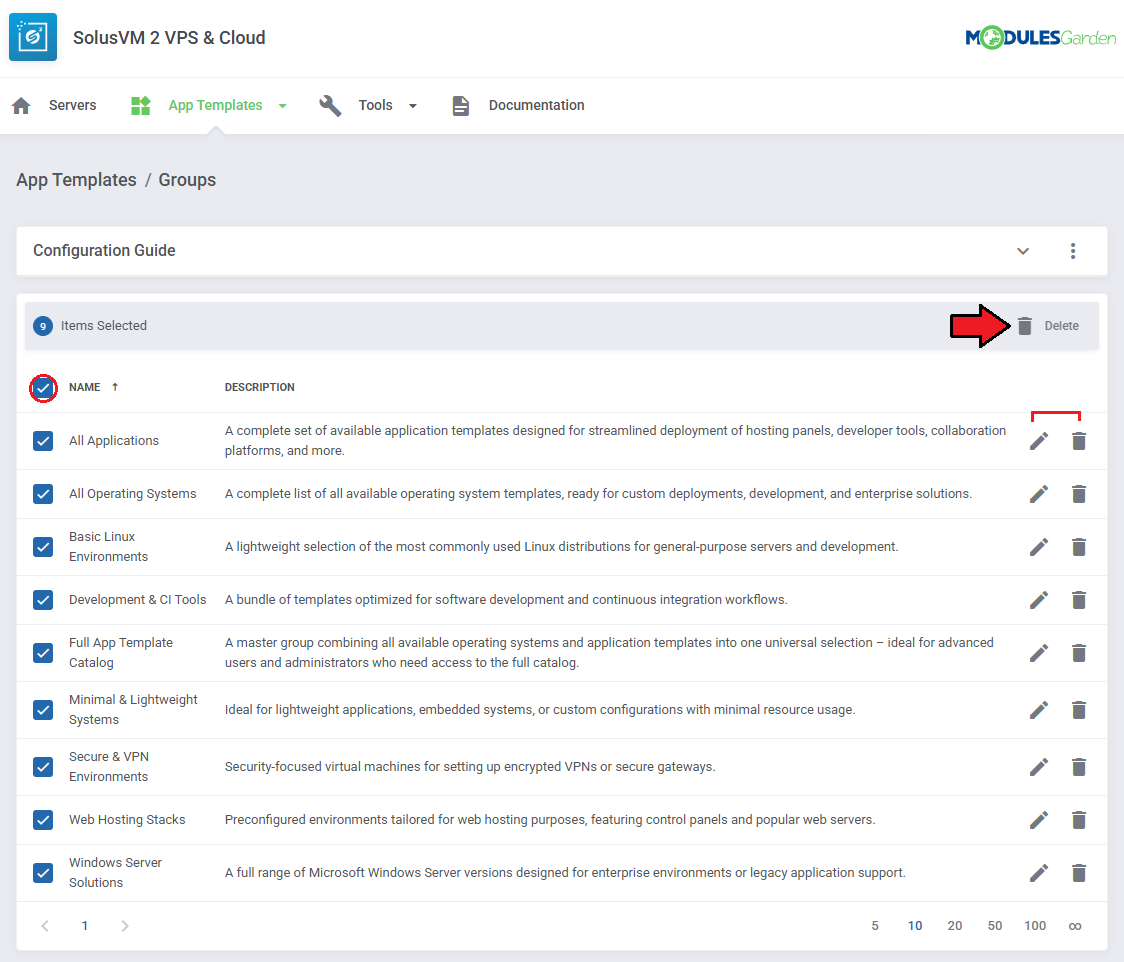
Task: Delete the All Applications group
Action: pos(1079,441)
